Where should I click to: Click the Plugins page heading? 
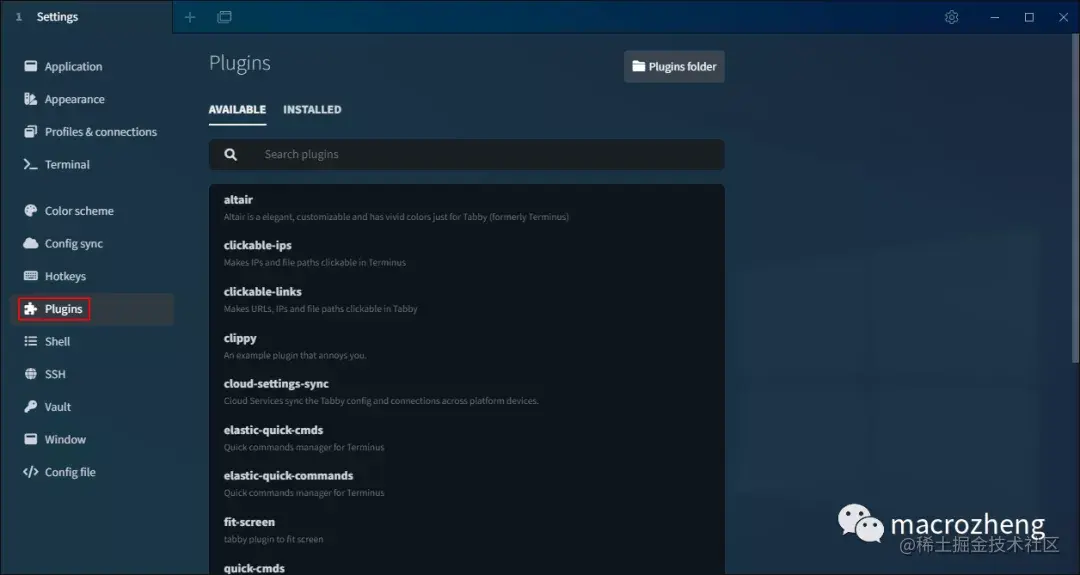[x=240, y=63]
